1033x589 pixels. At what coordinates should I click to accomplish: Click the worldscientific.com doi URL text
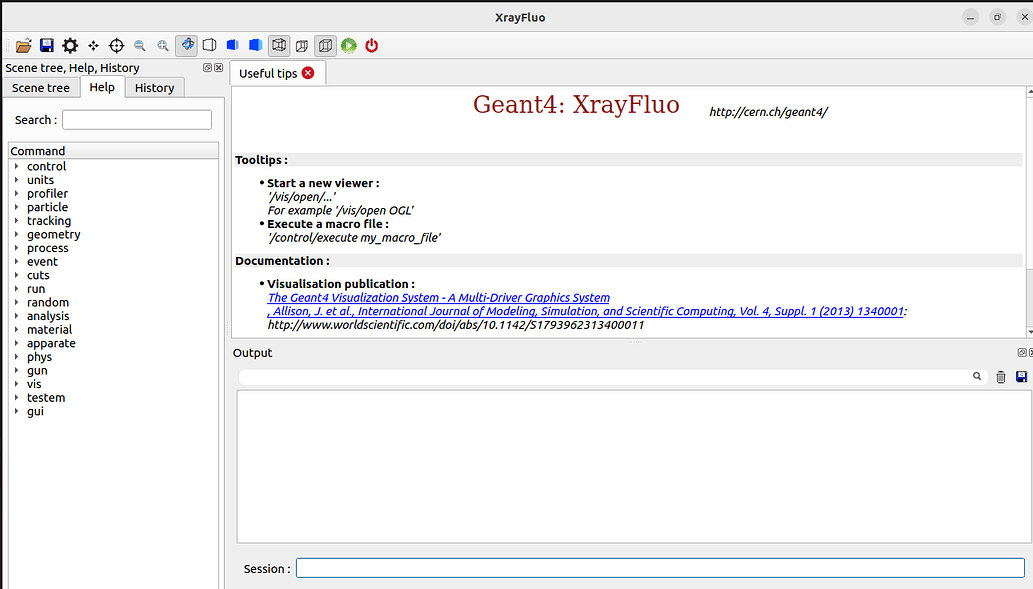pos(455,325)
